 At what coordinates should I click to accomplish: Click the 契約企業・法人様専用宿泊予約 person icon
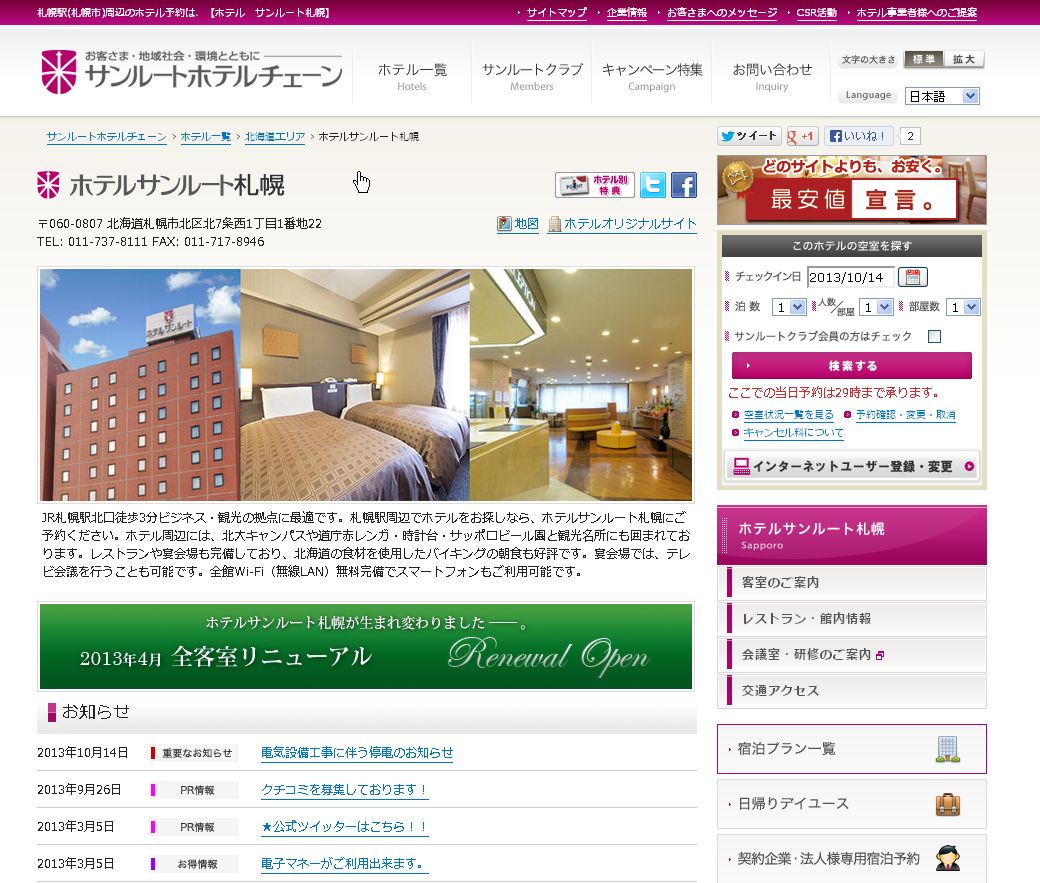tap(948, 858)
